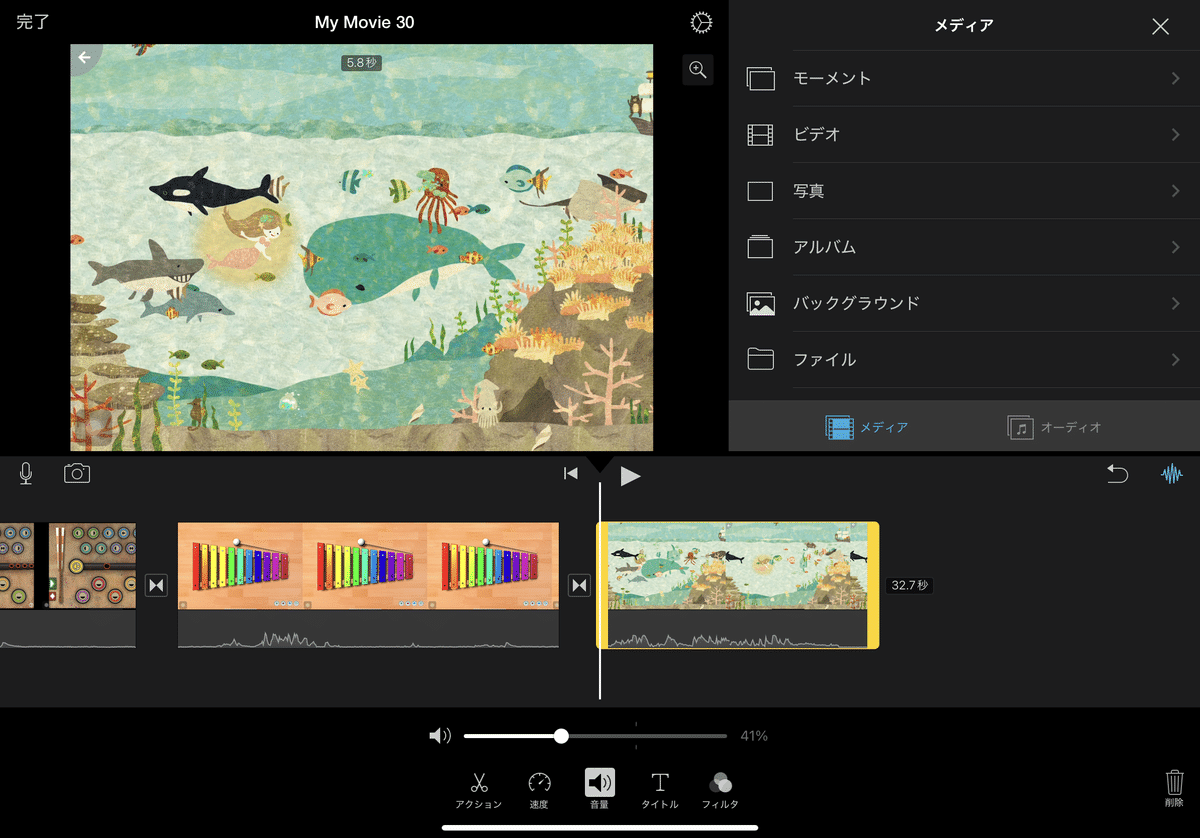Tap the microphone voiceover icon

[x=26, y=474]
